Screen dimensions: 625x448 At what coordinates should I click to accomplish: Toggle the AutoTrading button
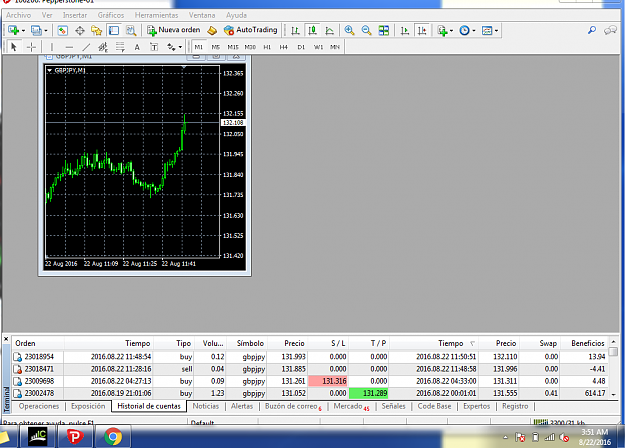point(250,30)
